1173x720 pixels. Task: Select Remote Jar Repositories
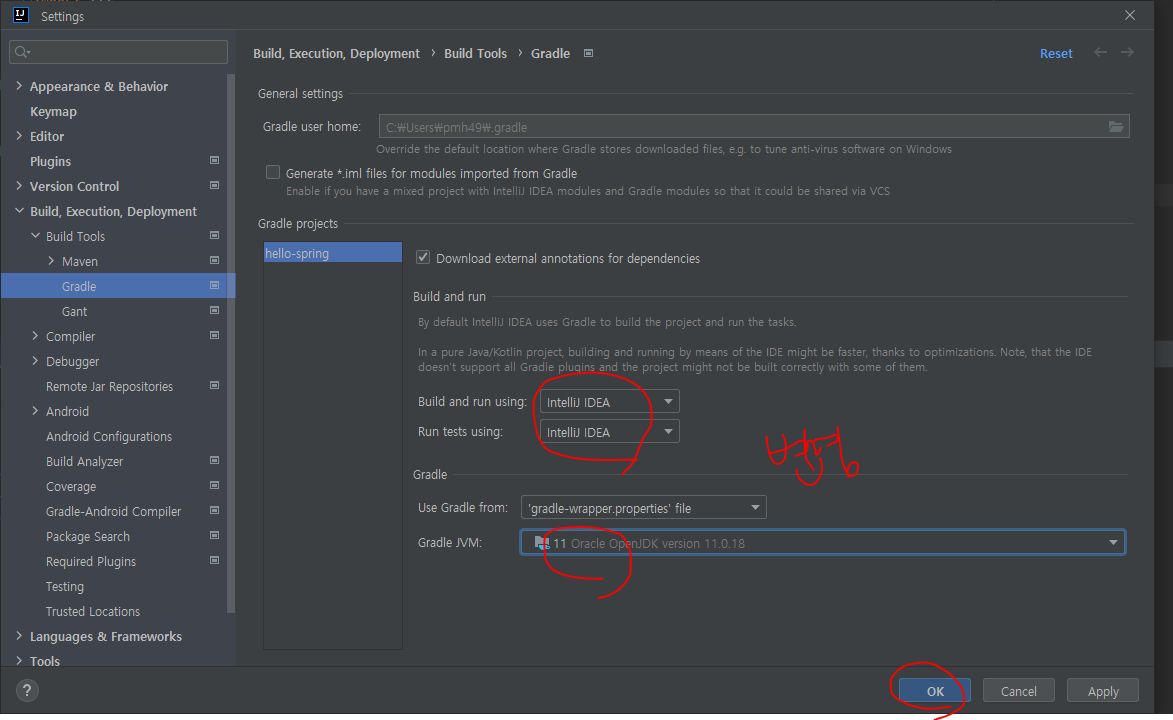coord(109,386)
